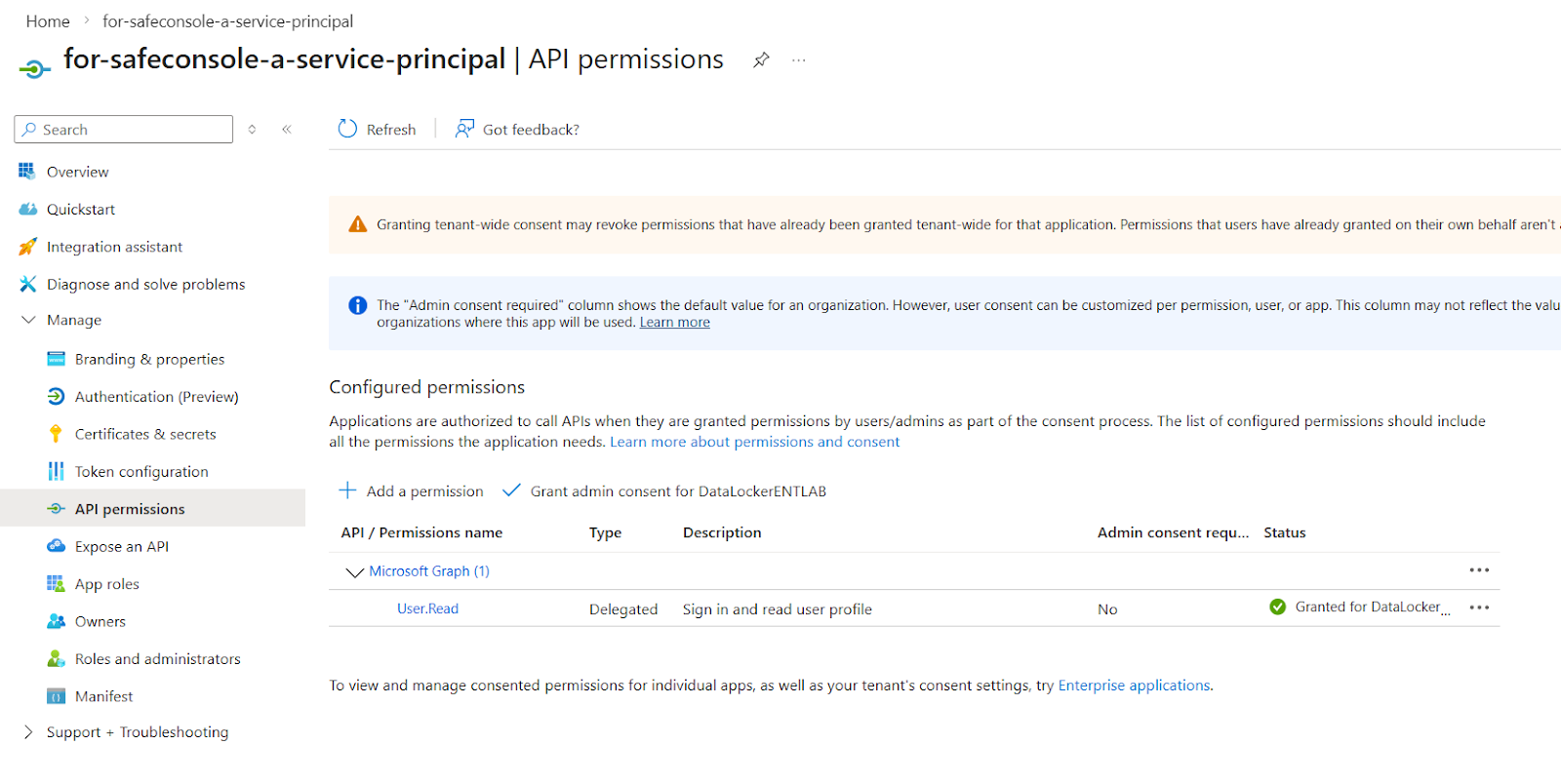The width and height of the screenshot is (1561, 784).
Task: Click the Quickstart cloud icon
Action: (27, 210)
